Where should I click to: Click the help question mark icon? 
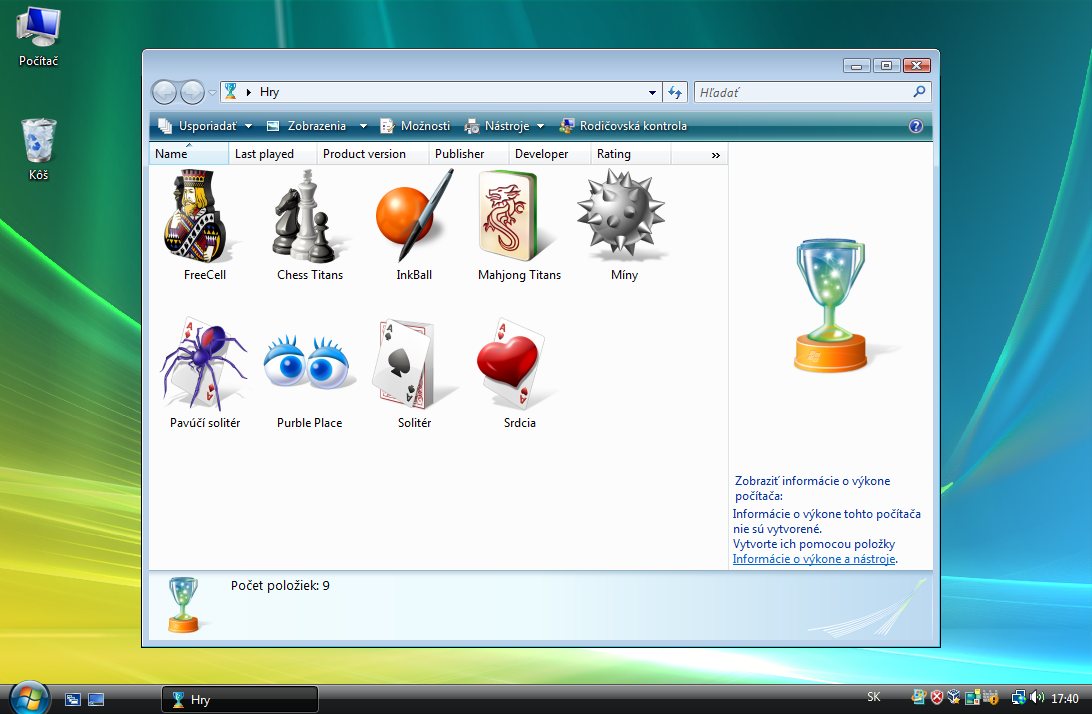(915, 126)
